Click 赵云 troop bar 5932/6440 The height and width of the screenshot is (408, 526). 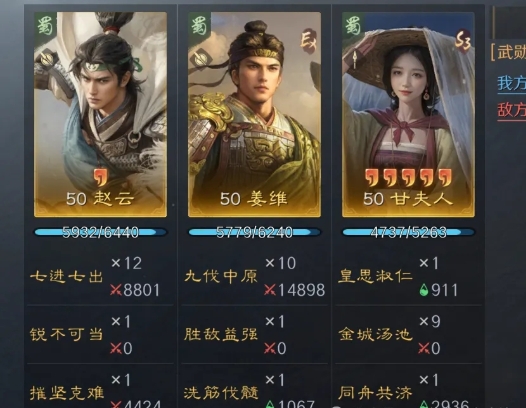point(100,232)
